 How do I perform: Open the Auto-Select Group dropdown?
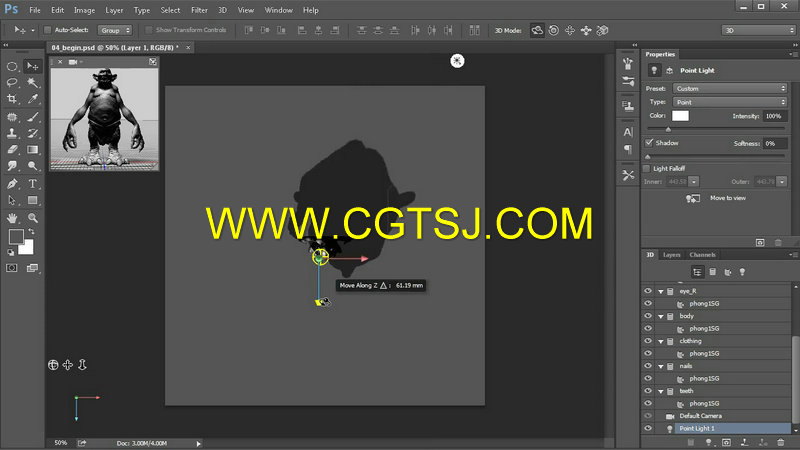(115, 31)
